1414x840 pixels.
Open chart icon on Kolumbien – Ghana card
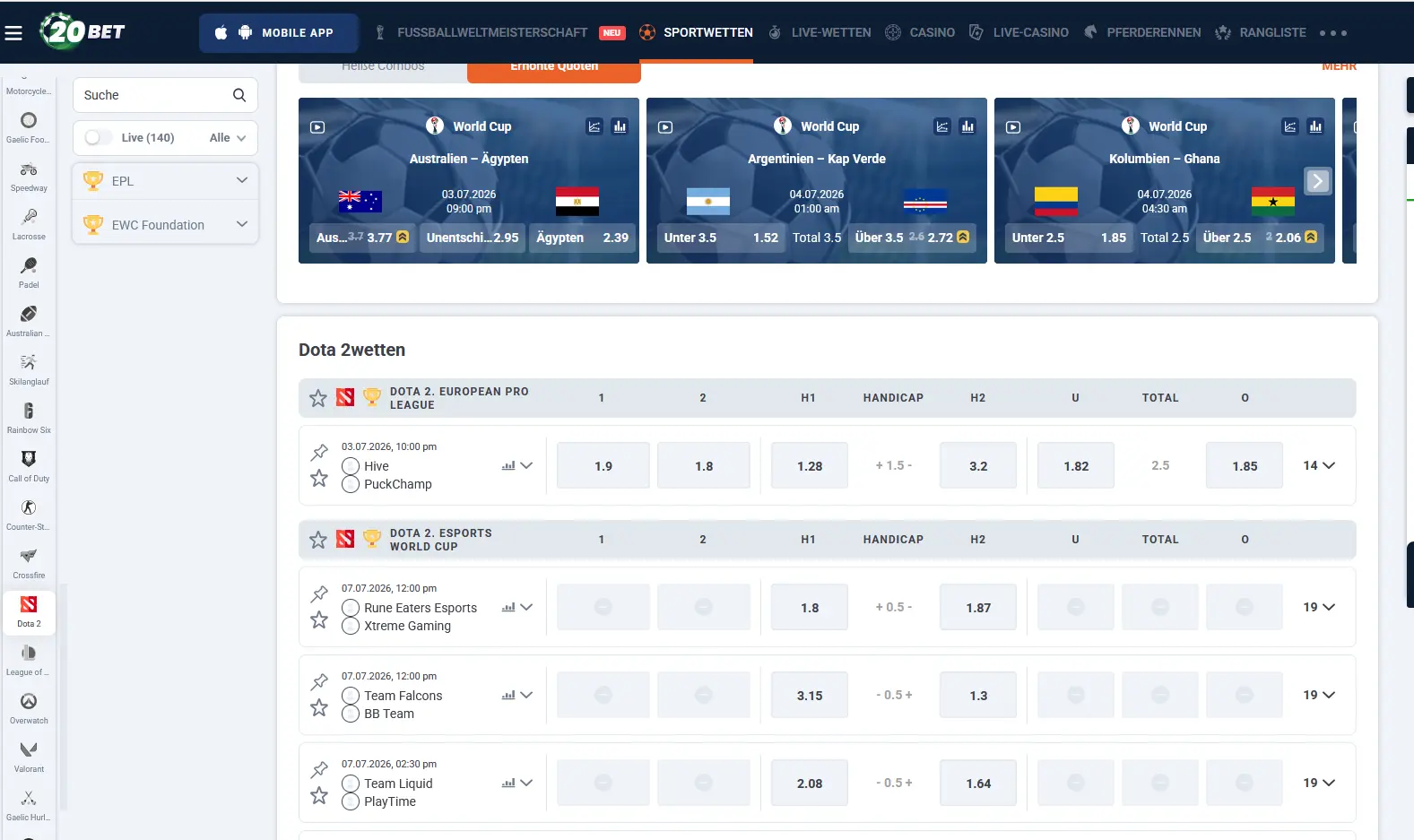click(1290, 126)
